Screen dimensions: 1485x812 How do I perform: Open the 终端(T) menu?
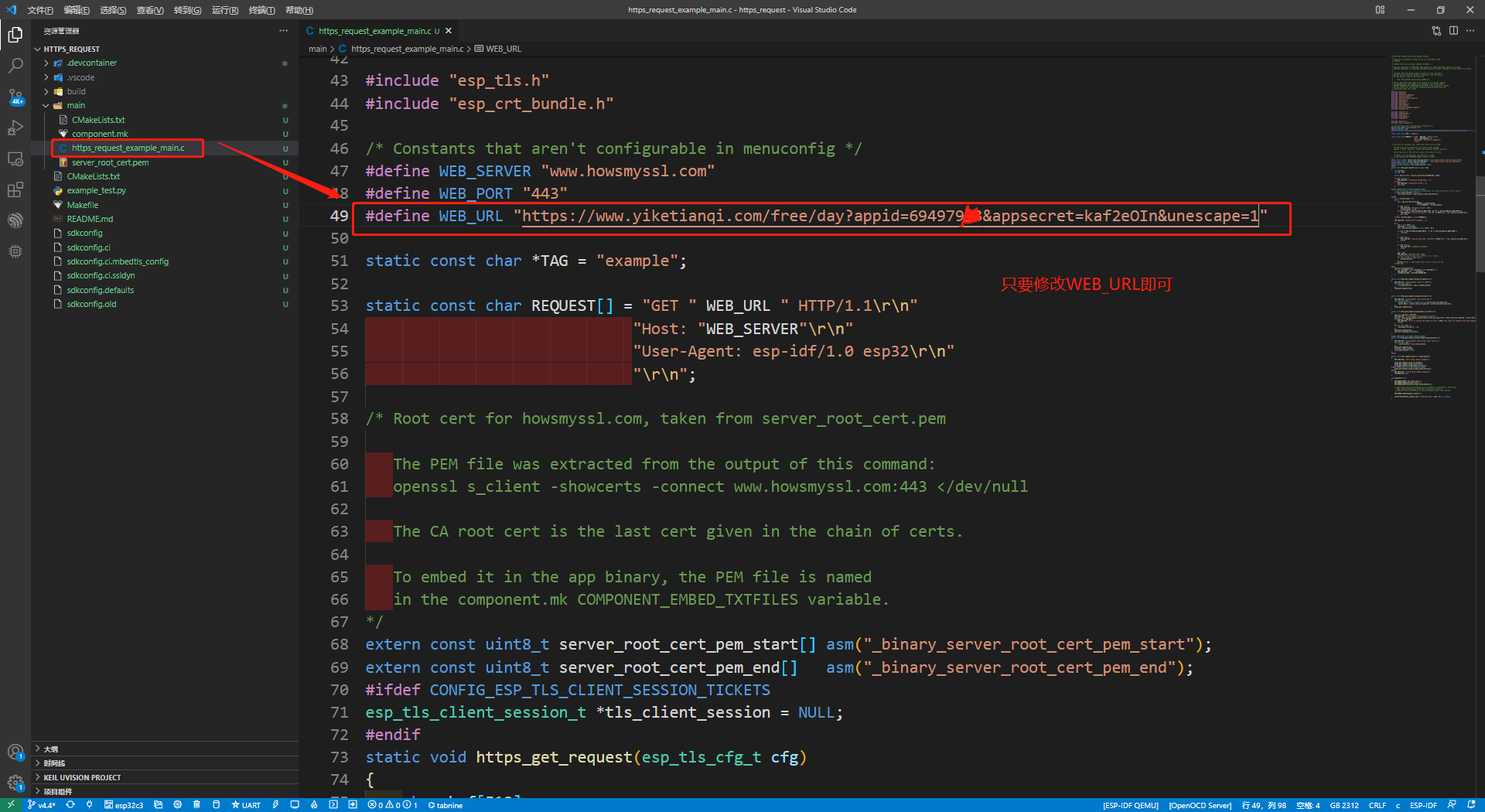(262, 10)
